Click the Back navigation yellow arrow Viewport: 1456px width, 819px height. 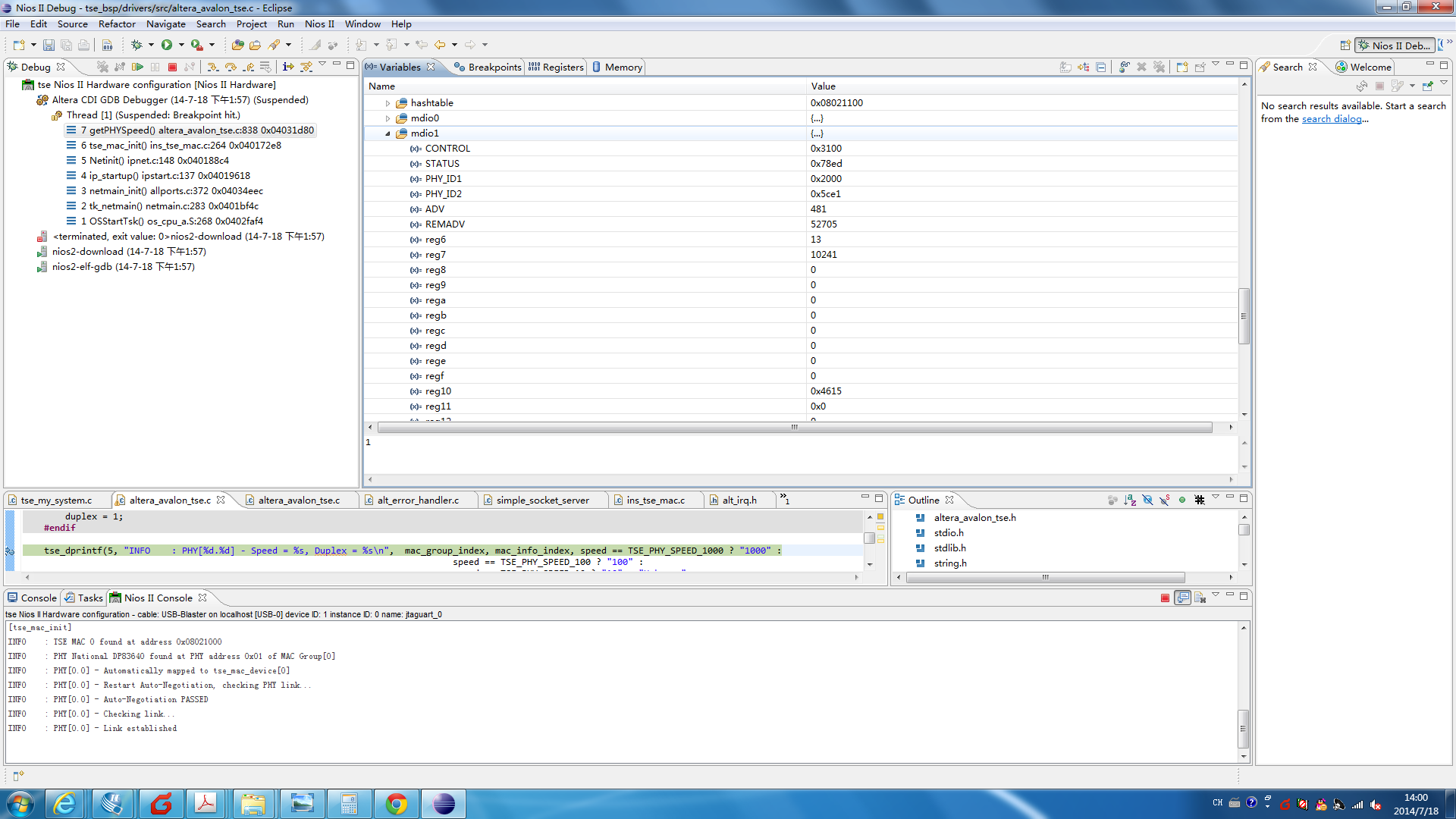point(440,45)
